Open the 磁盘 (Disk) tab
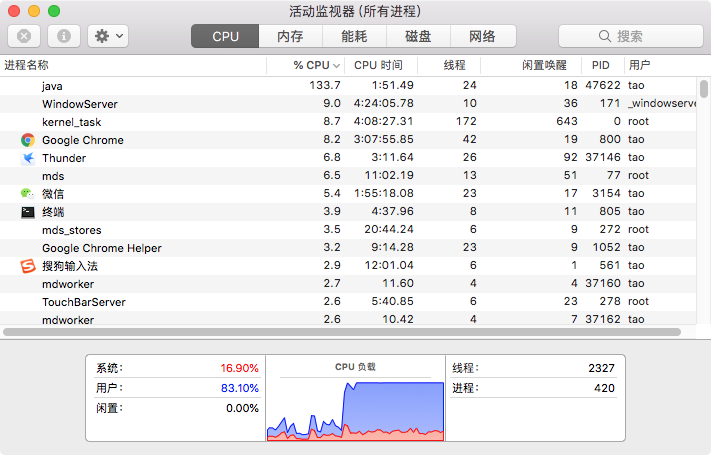 tap(418, 36)
